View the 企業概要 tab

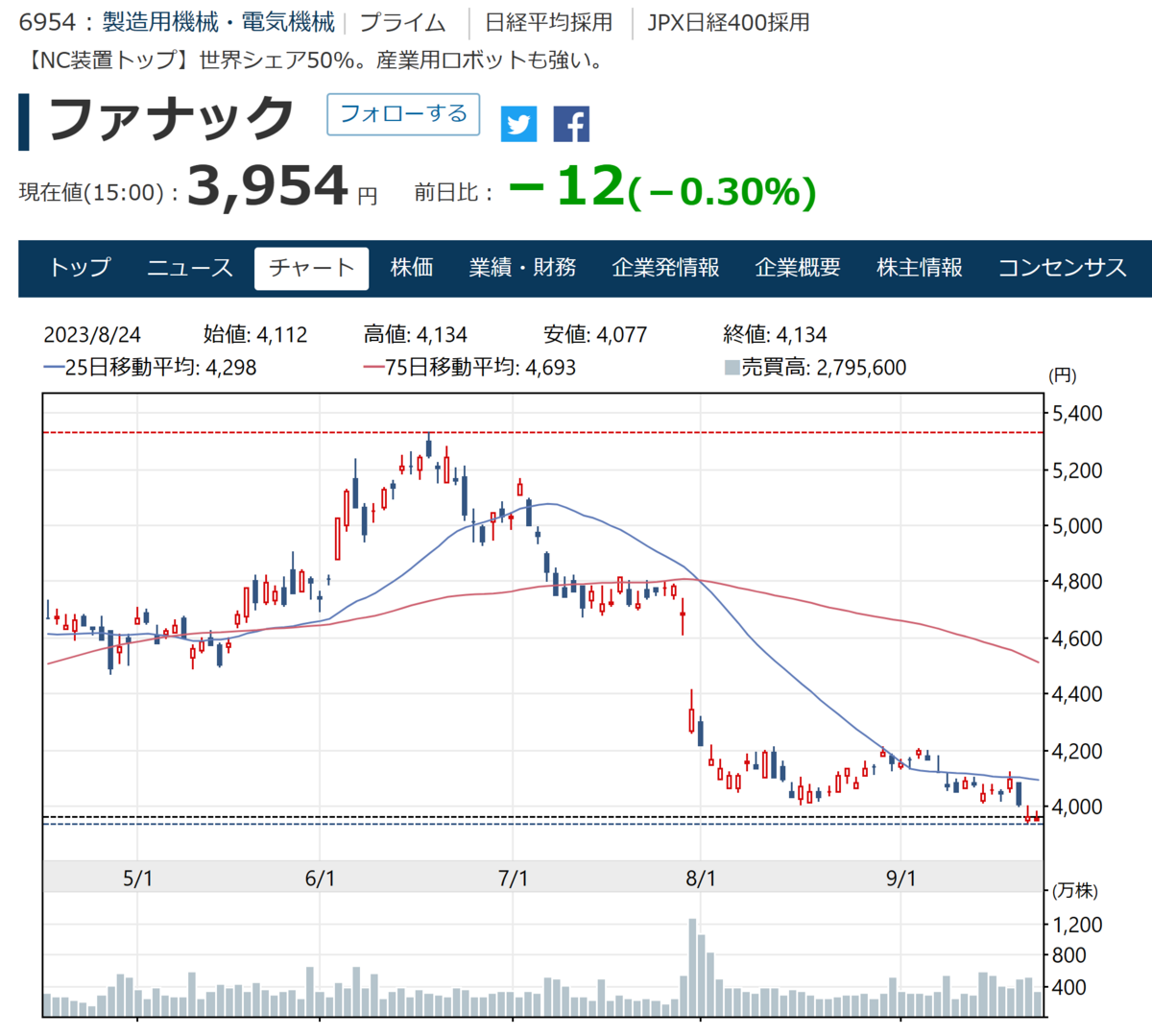798,268
